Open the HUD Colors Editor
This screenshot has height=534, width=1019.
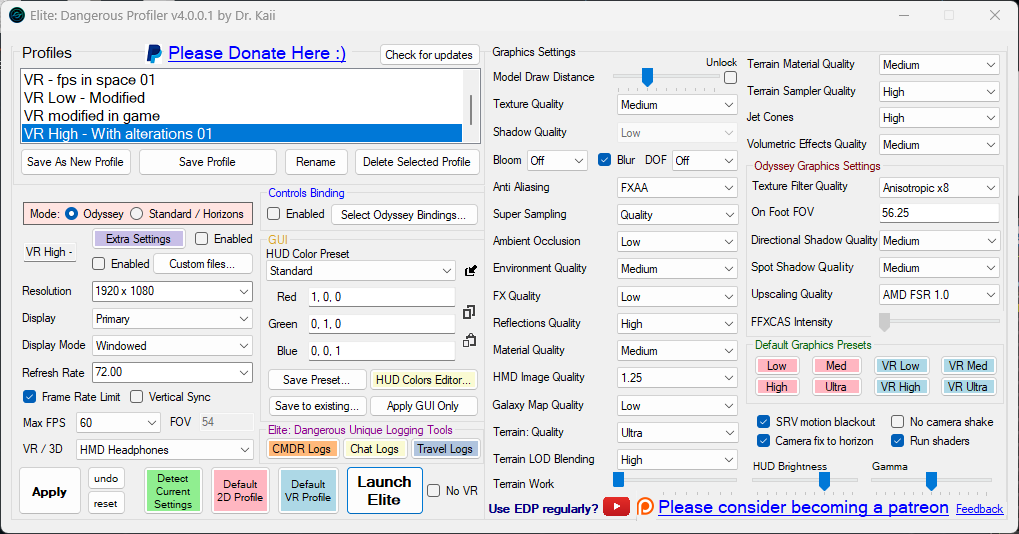(423, 379)
